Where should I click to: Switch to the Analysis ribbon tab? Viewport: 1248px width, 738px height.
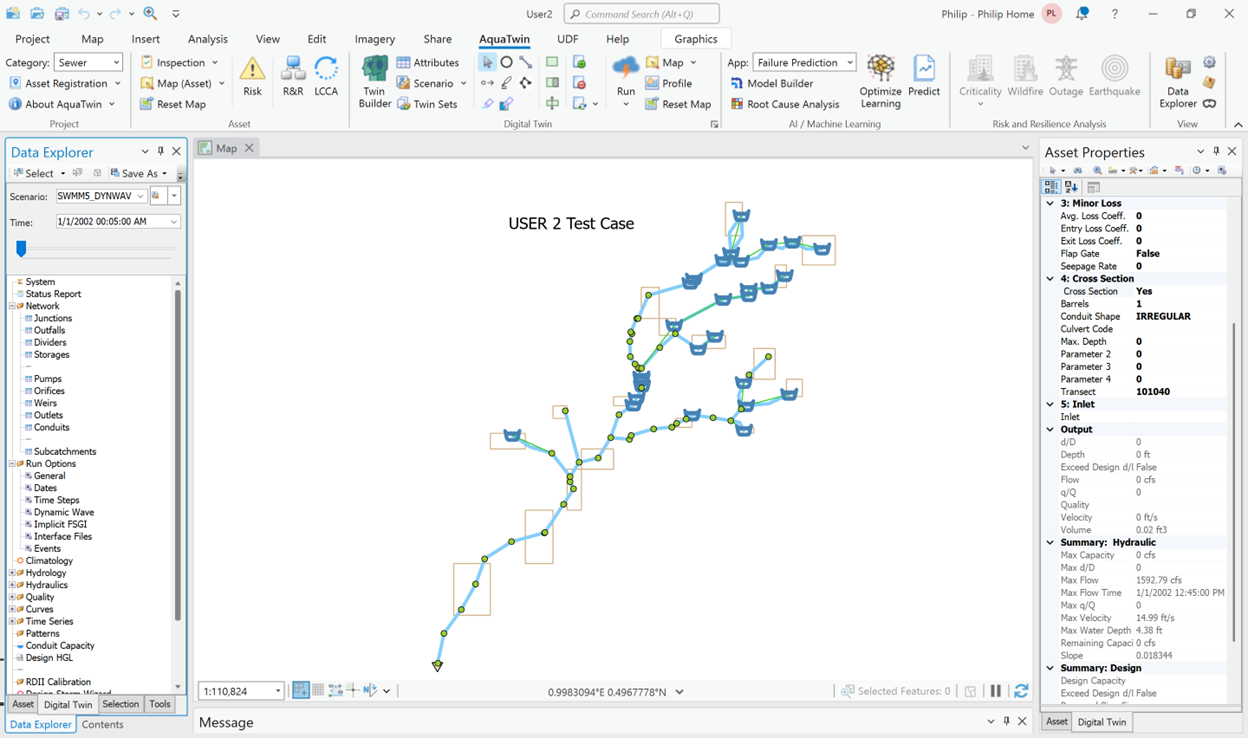[x=208, y=39]
